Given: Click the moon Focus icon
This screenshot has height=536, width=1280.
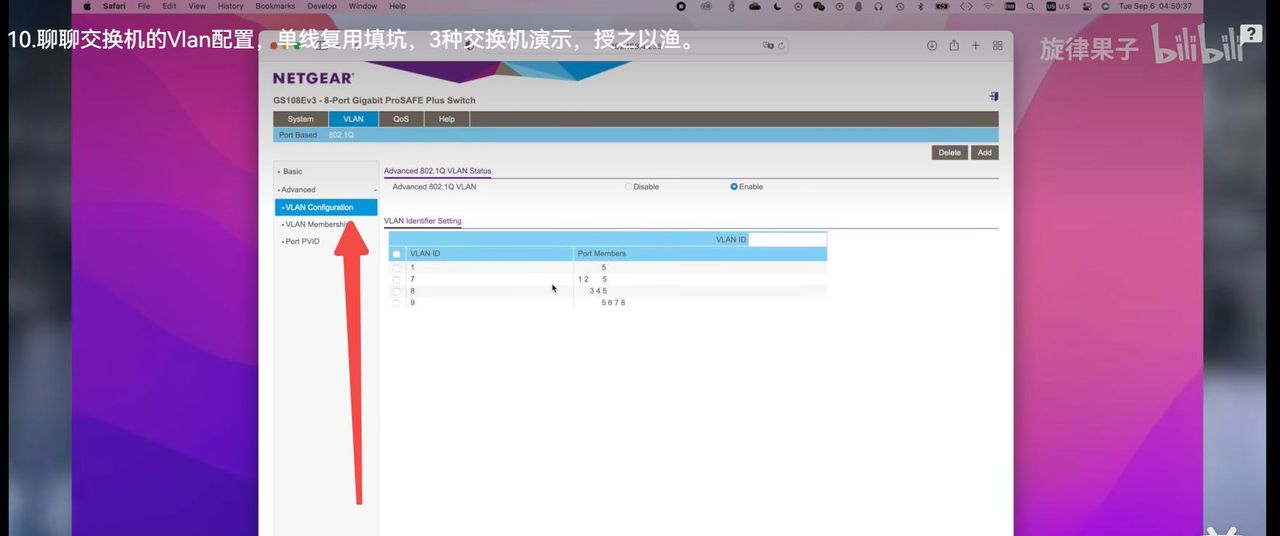Looking at the screenshot, I should click(x=777, y=6).
